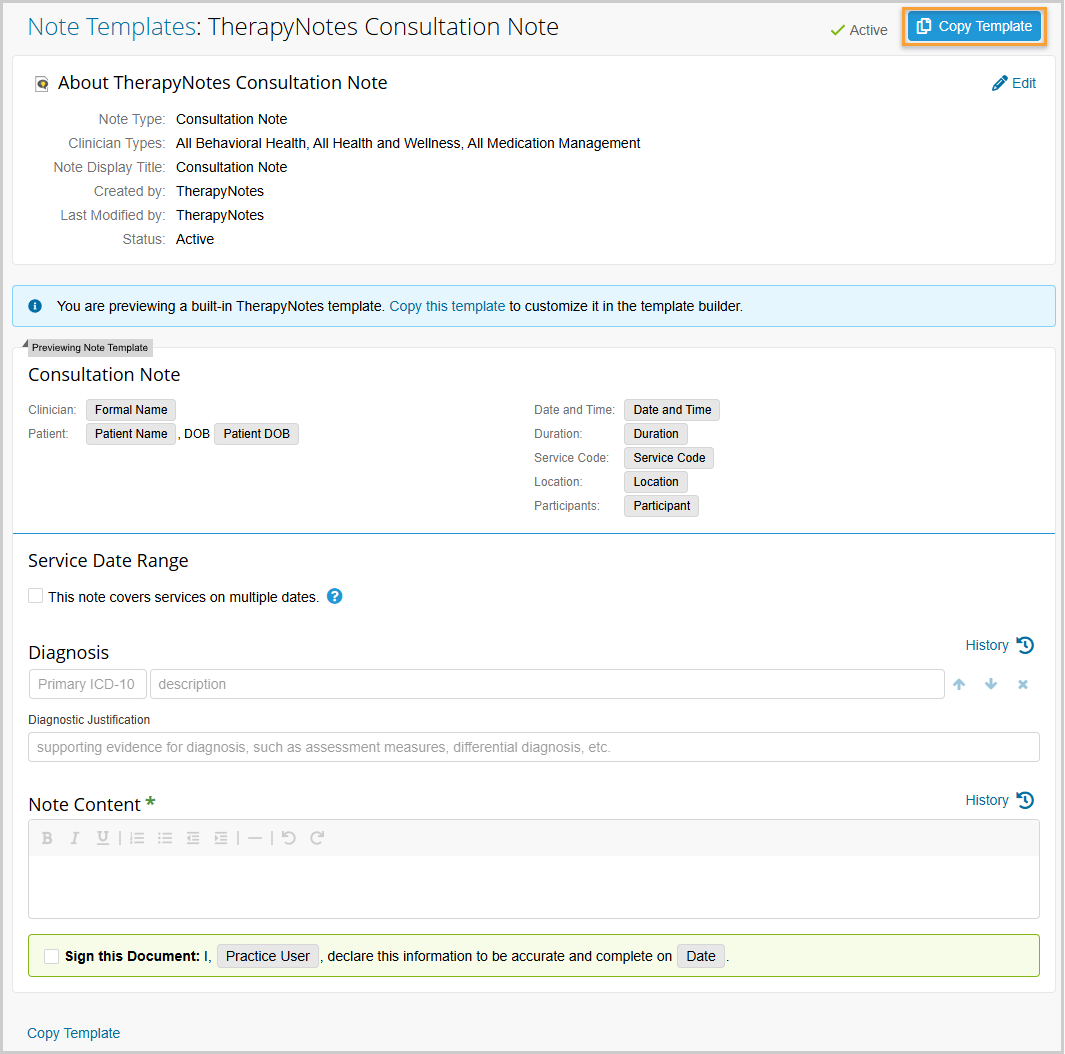Viewport: 1065px width, 1054px height.
Task: Click the Copy Template button at top
Action: pyautogui.click(x=974, y=26)
